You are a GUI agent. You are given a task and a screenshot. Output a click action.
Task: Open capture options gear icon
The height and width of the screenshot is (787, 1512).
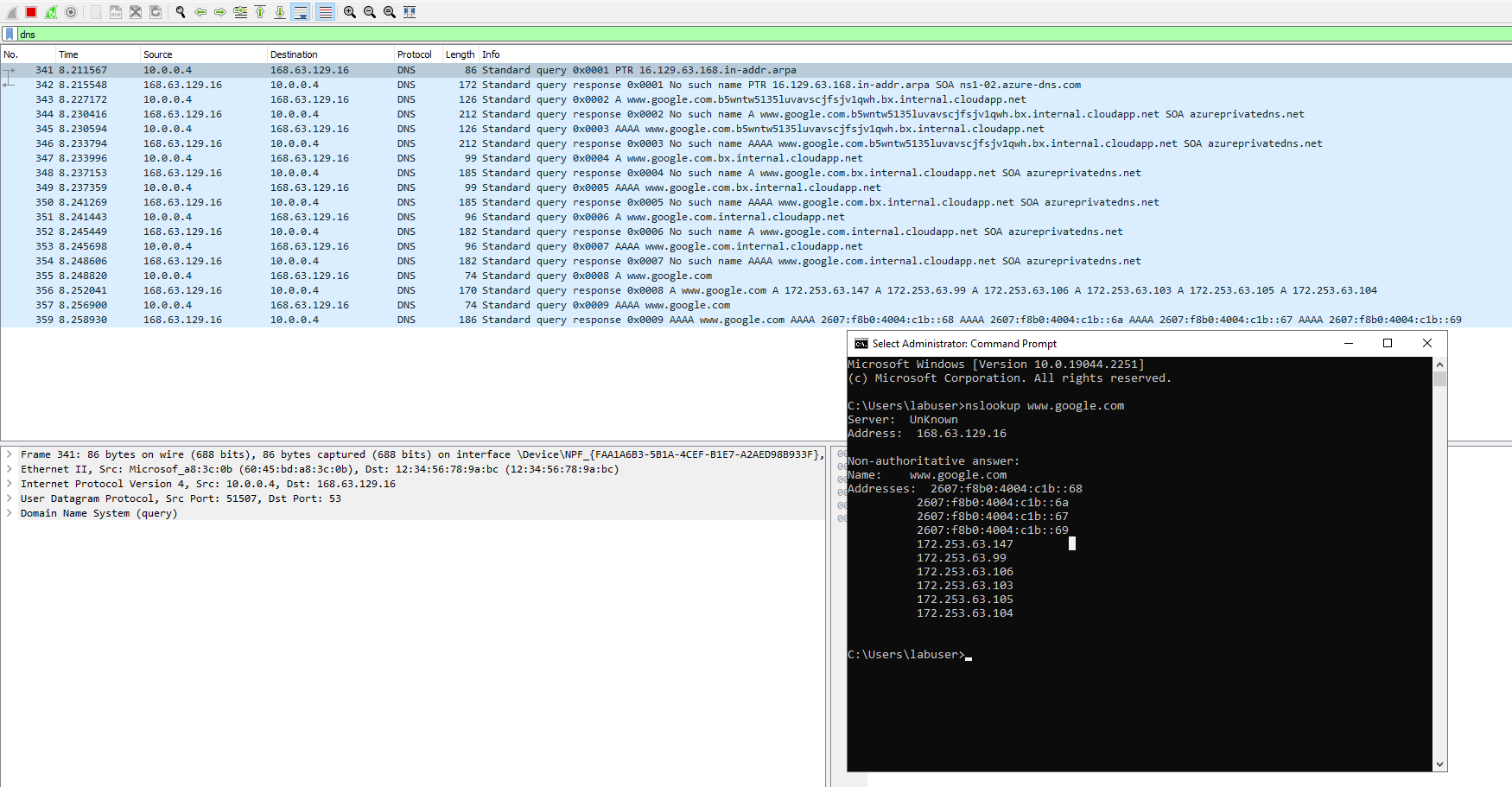click(x=71, y=12)
